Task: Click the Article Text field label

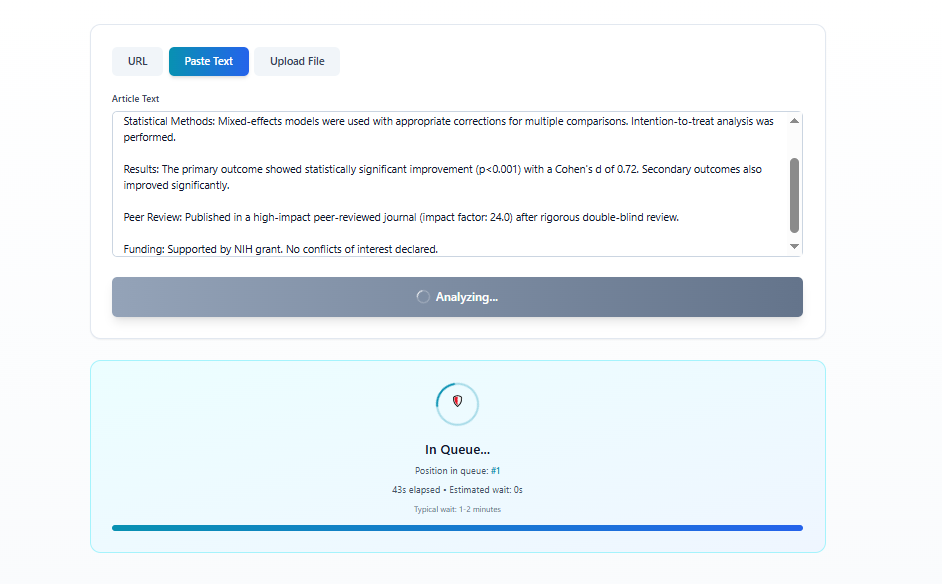Action: 135,98
